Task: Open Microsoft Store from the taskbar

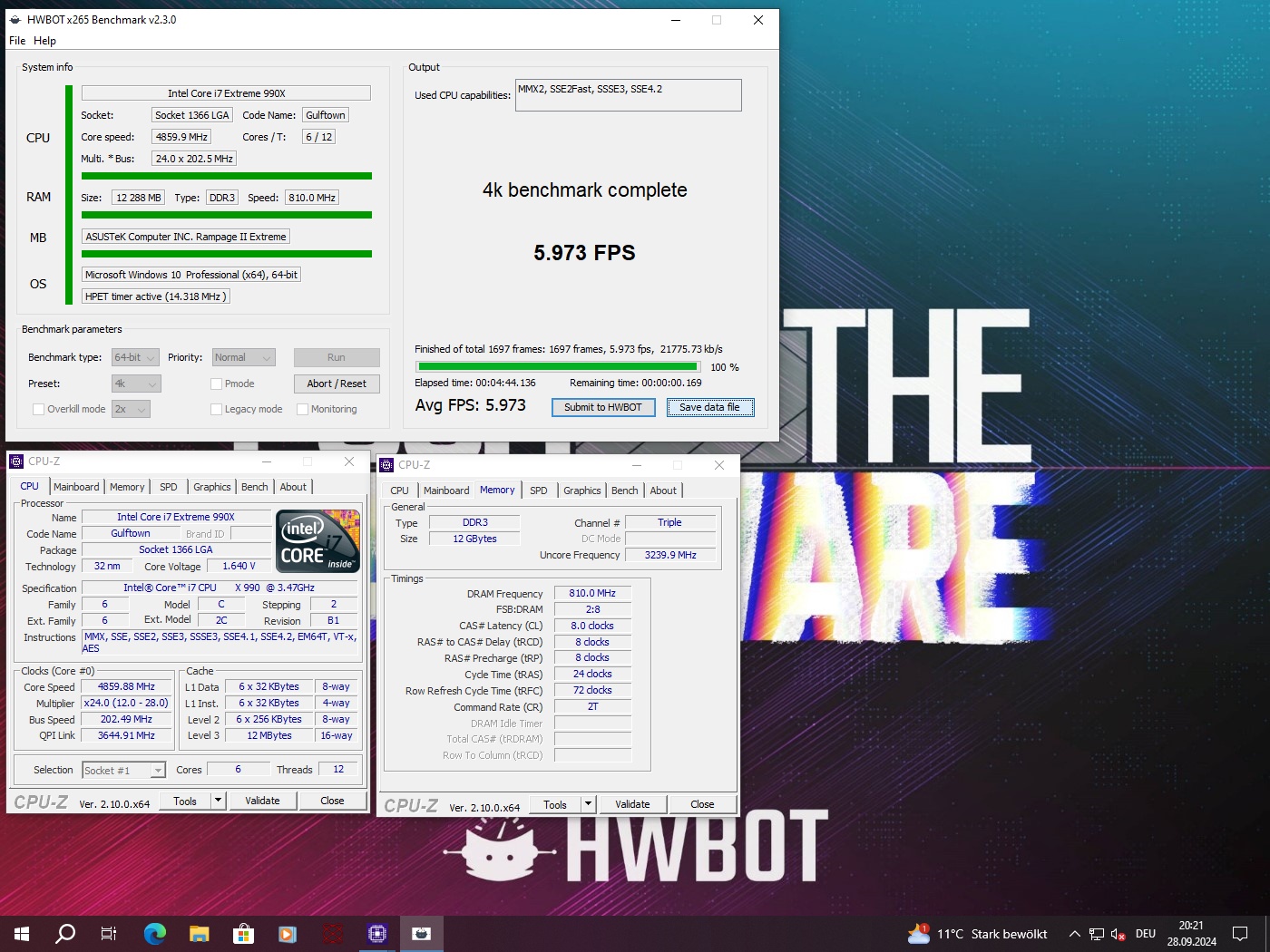Action: click(x=243, y=933)
